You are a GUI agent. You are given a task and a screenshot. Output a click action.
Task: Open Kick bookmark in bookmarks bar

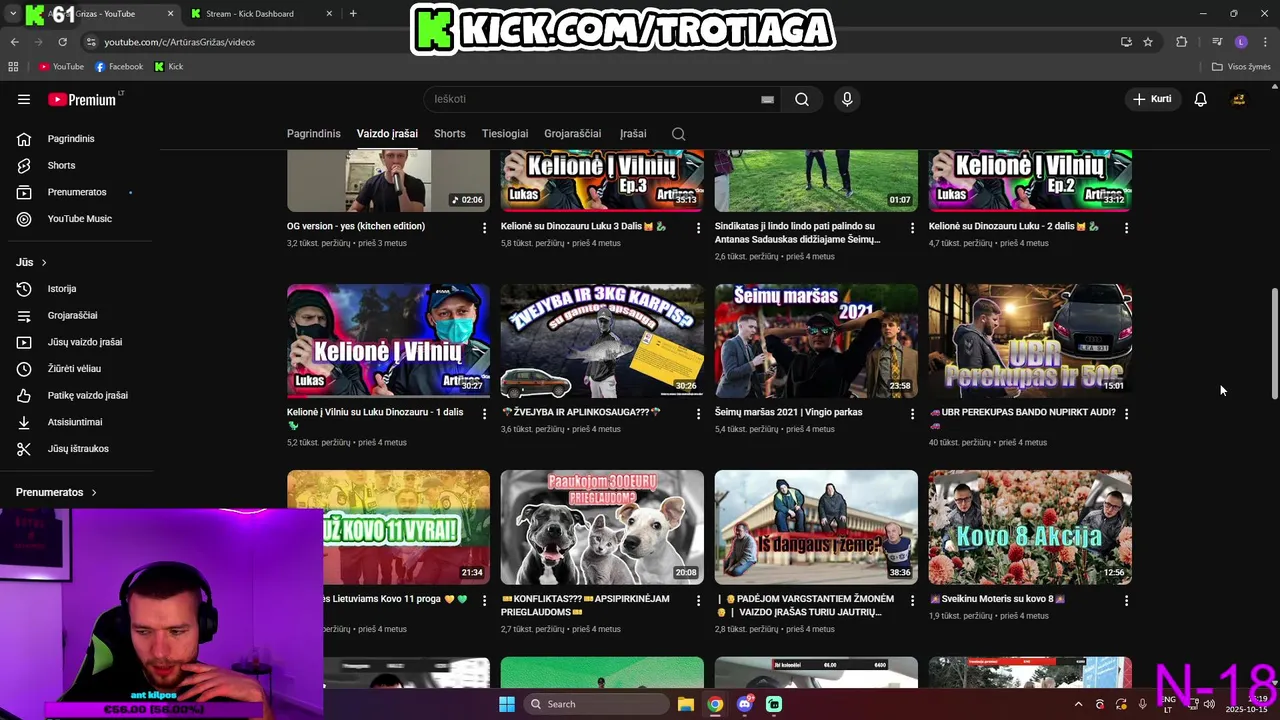tap(169, 67)
